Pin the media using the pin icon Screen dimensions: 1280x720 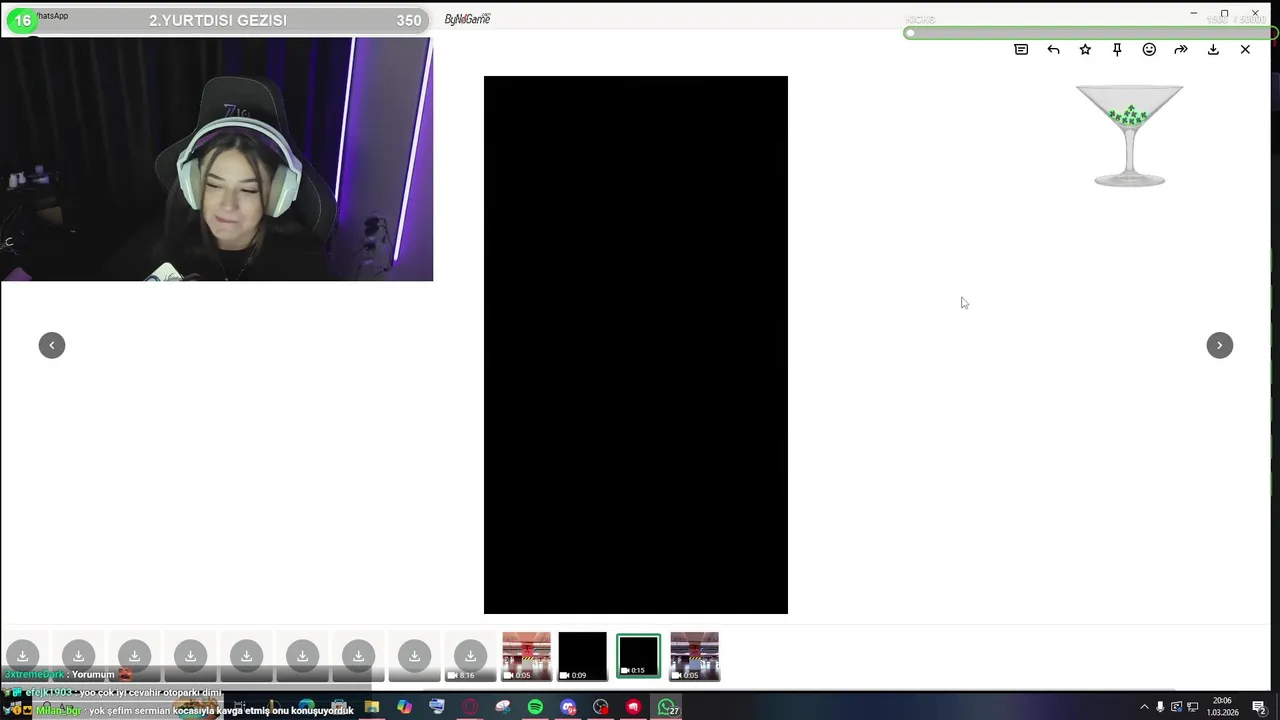coord(1117,49)
